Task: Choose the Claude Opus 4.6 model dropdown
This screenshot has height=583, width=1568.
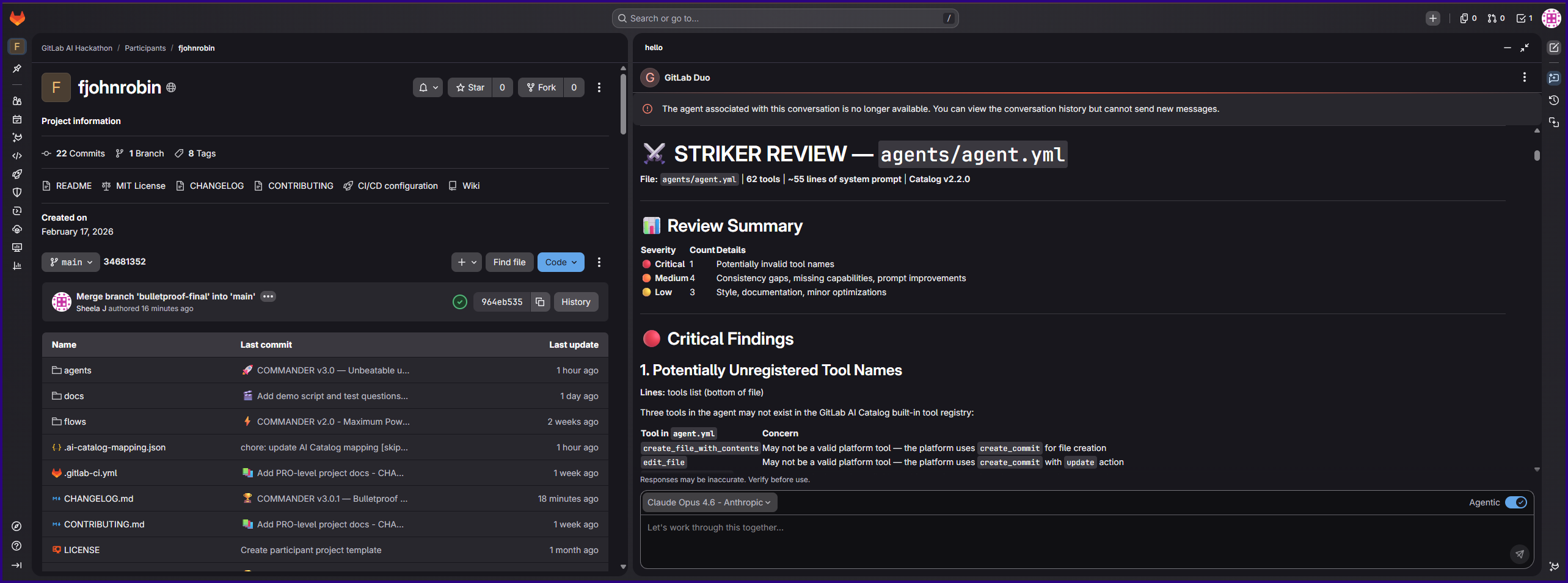Action: click(709, 502)
